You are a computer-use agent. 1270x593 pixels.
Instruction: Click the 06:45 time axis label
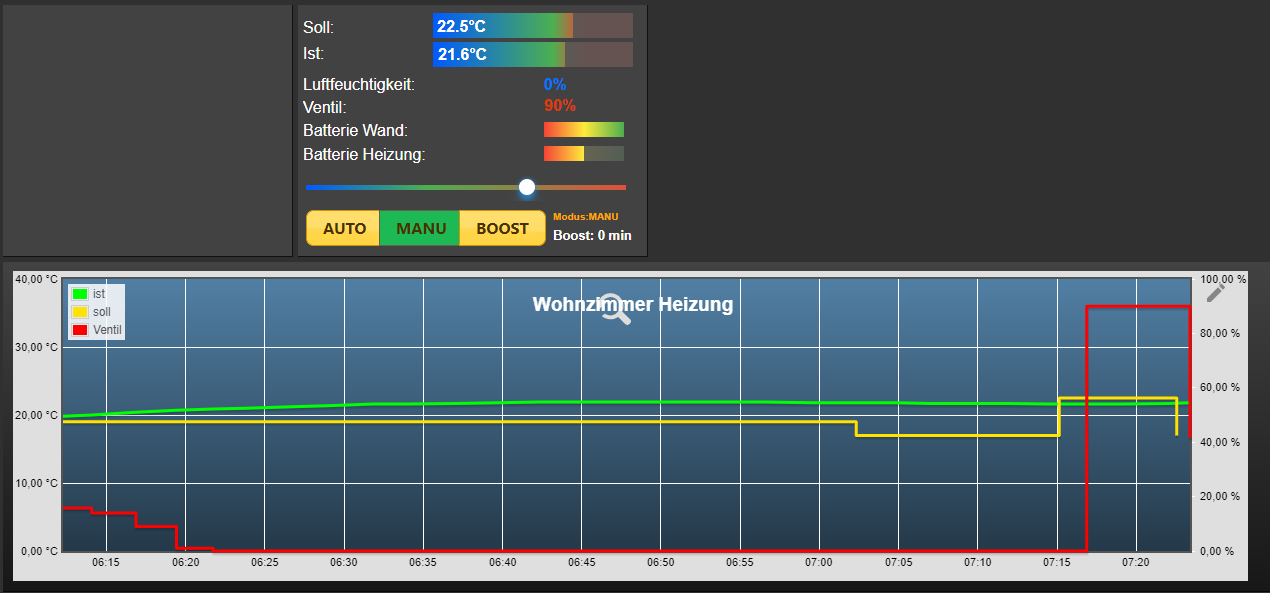(x=582, y=563)
